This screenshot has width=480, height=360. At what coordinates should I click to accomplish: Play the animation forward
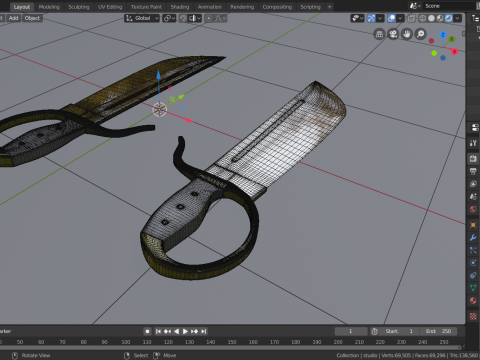coord(185,331)
